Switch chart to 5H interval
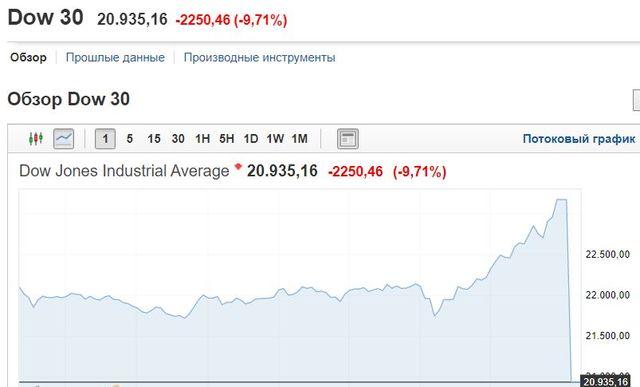The height and width of the screenshot is (387, 640). [227, 139]
